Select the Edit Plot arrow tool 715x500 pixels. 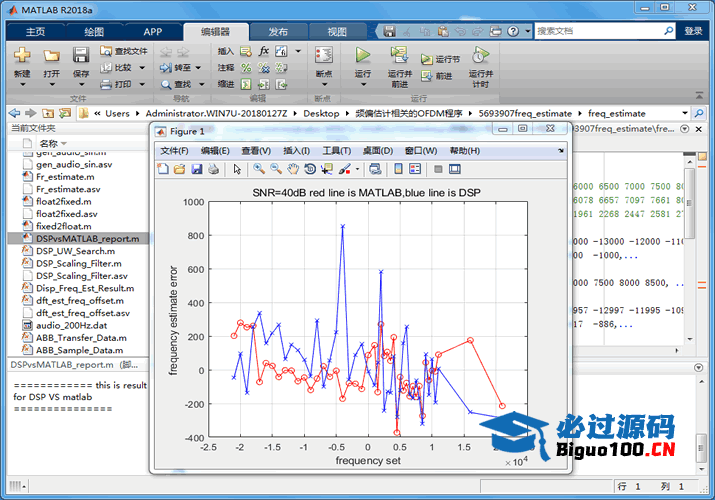point(237,169)
